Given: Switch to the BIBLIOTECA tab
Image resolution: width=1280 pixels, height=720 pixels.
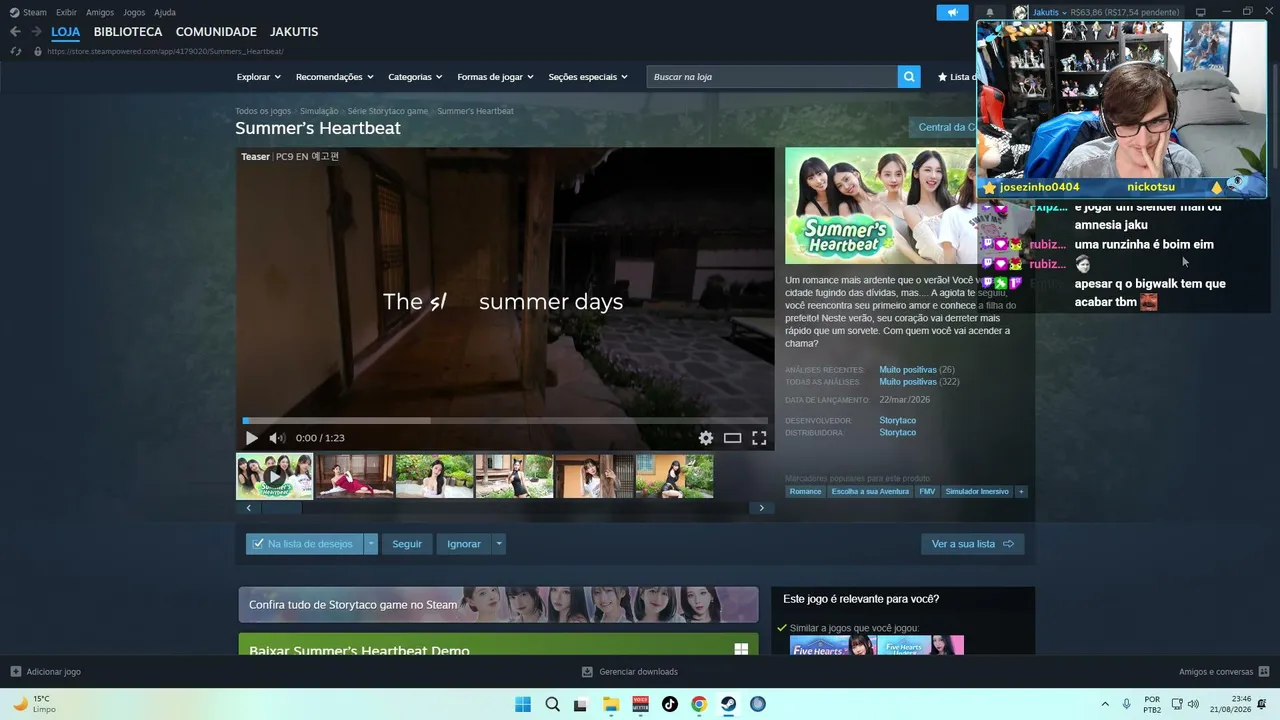Looking at the screenshot, I should (128, 32).
